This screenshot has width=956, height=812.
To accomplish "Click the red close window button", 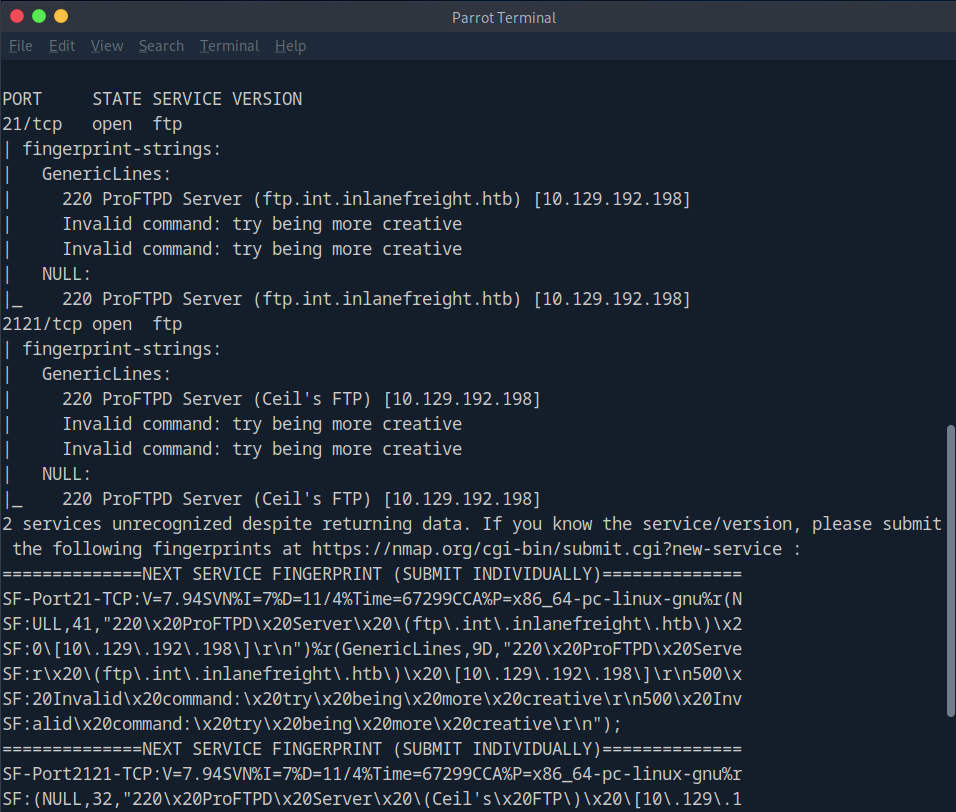I will 17,17.
